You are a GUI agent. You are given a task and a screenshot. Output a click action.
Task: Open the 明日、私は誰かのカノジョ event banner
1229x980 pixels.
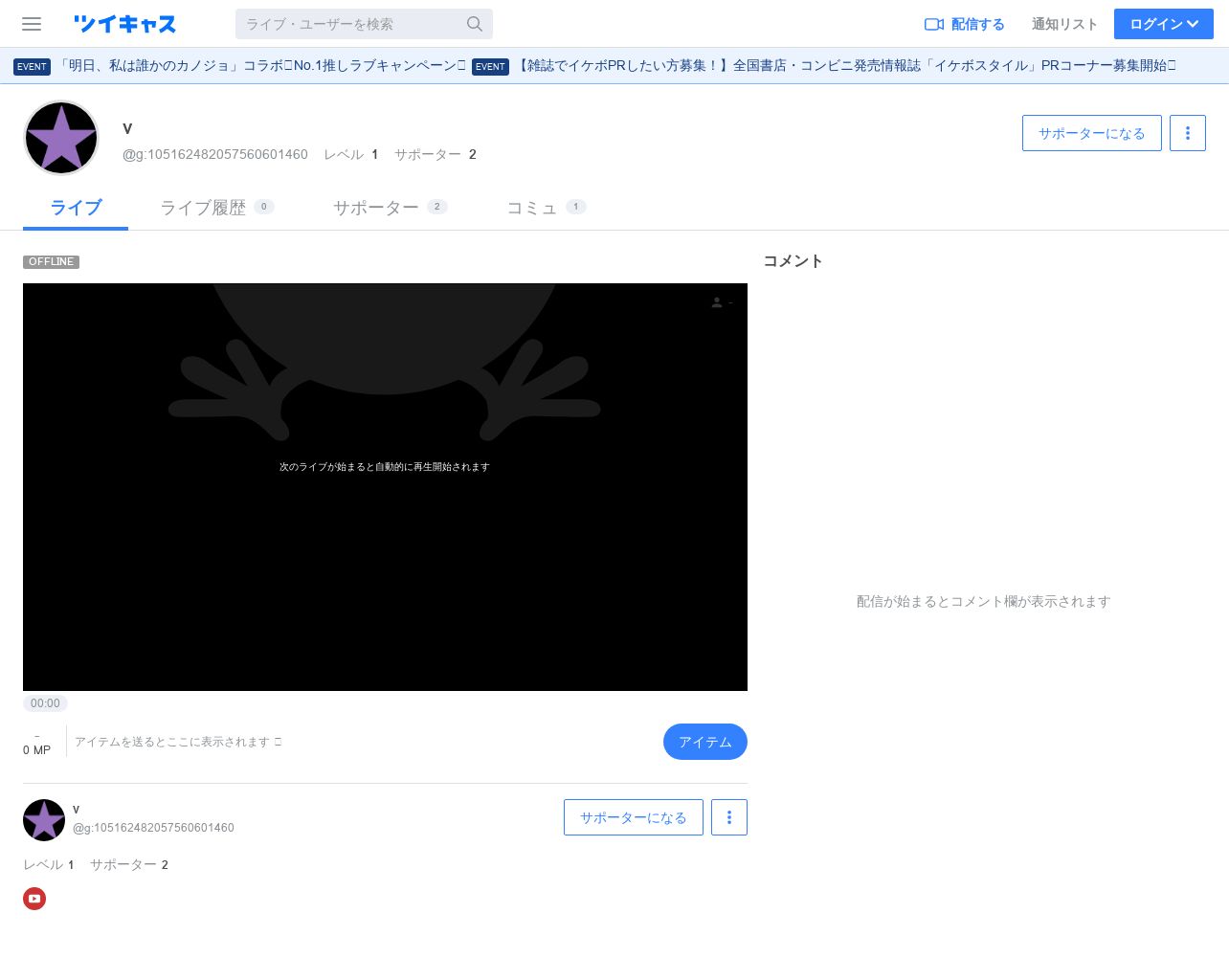[239, 66]
